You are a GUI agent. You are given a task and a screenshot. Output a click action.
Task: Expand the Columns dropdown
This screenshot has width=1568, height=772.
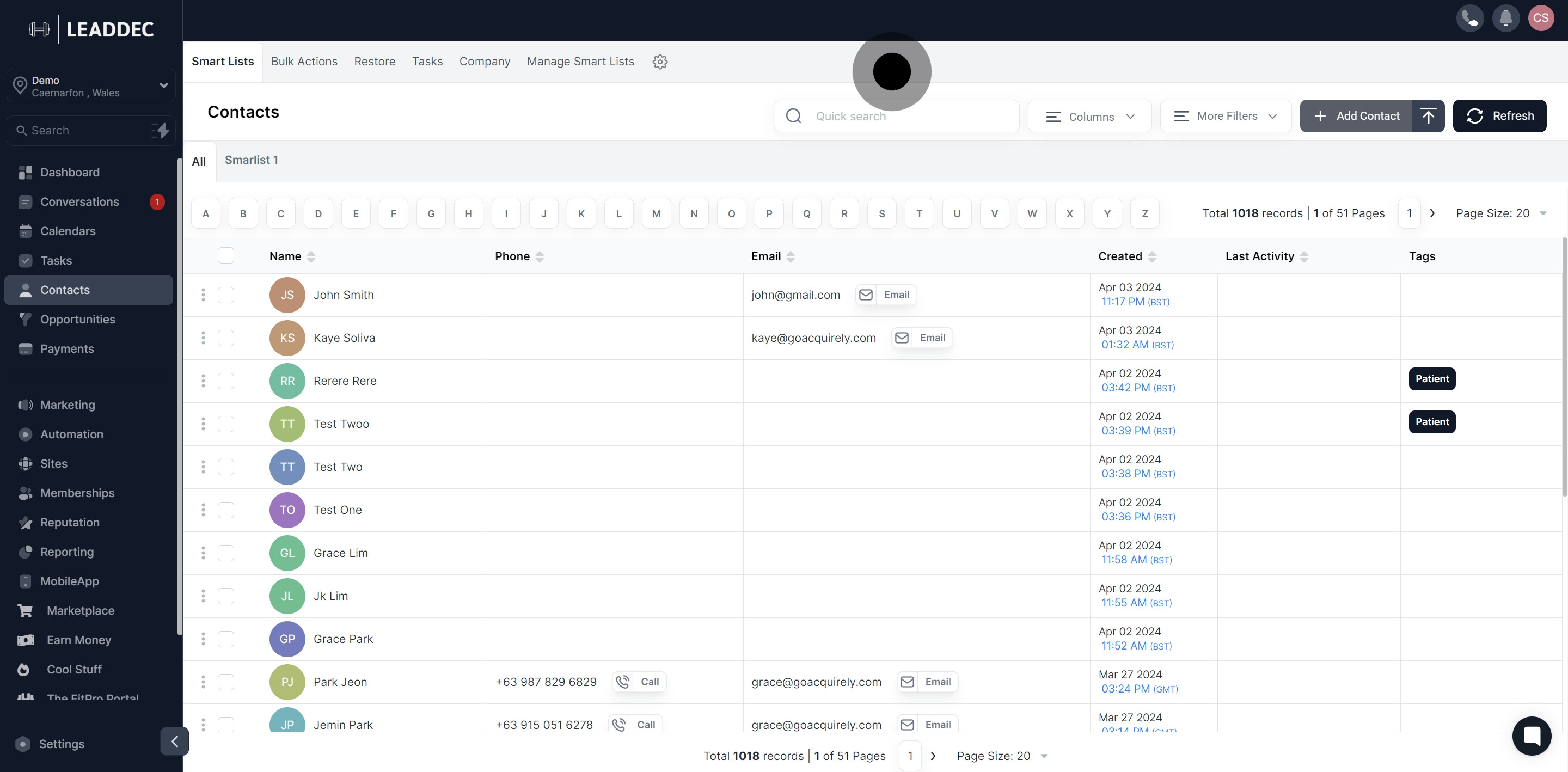point(1089,117)
